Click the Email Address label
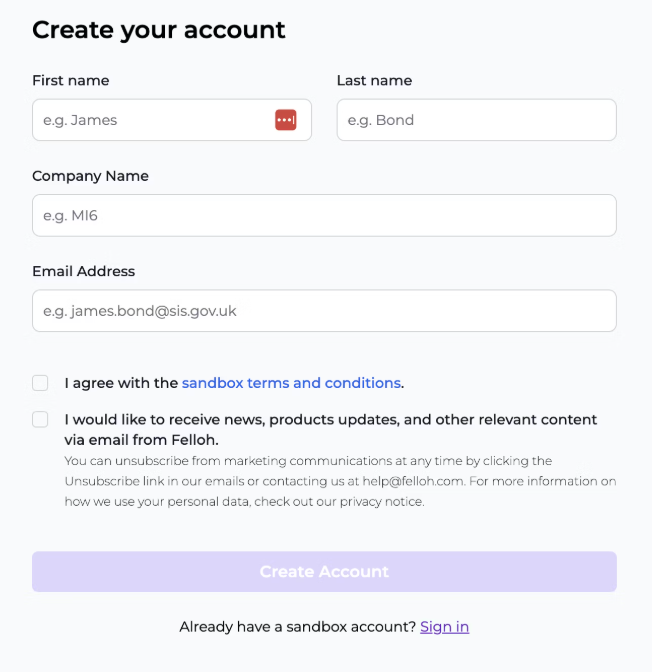The width and height of the screenshot is (652, 672). [x=84, y=271]
